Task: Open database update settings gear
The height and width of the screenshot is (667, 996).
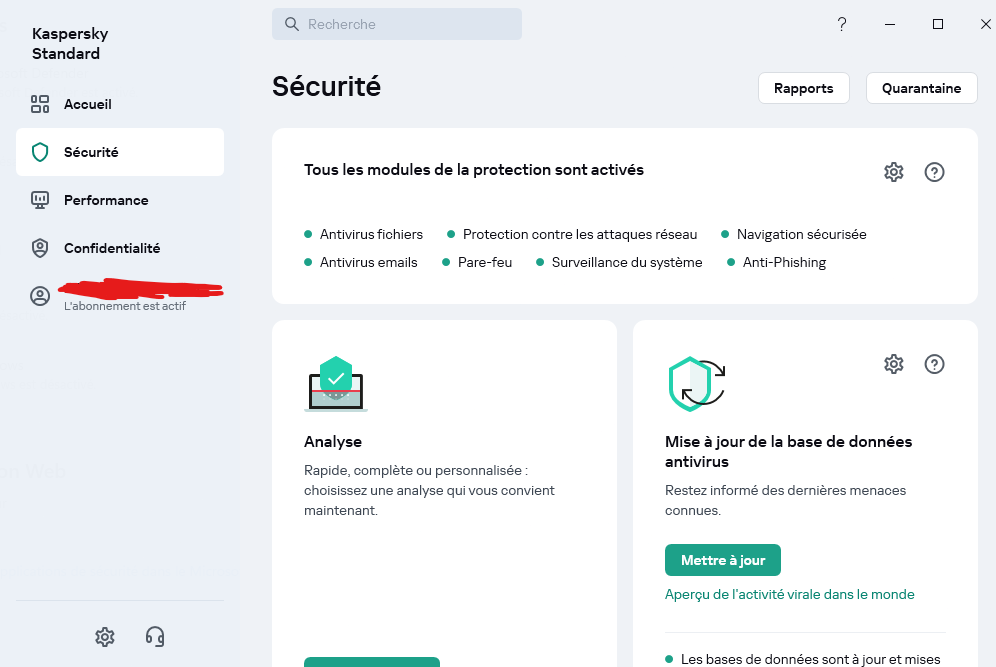Action: pyautogui.click(x=894, y=364)
